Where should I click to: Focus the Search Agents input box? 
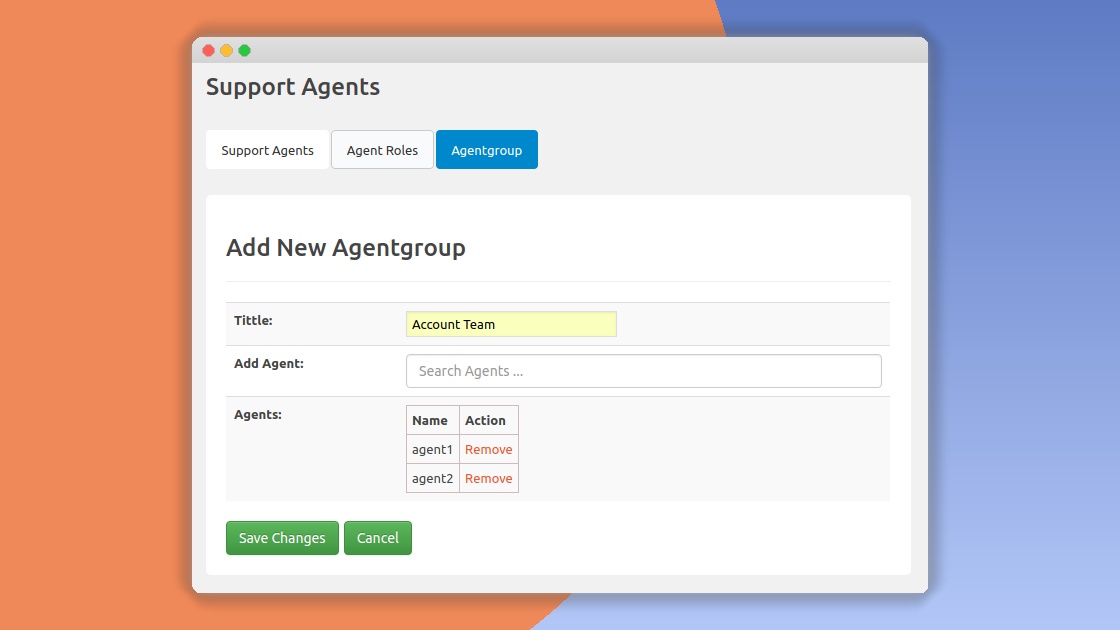(x=643, y=371)
